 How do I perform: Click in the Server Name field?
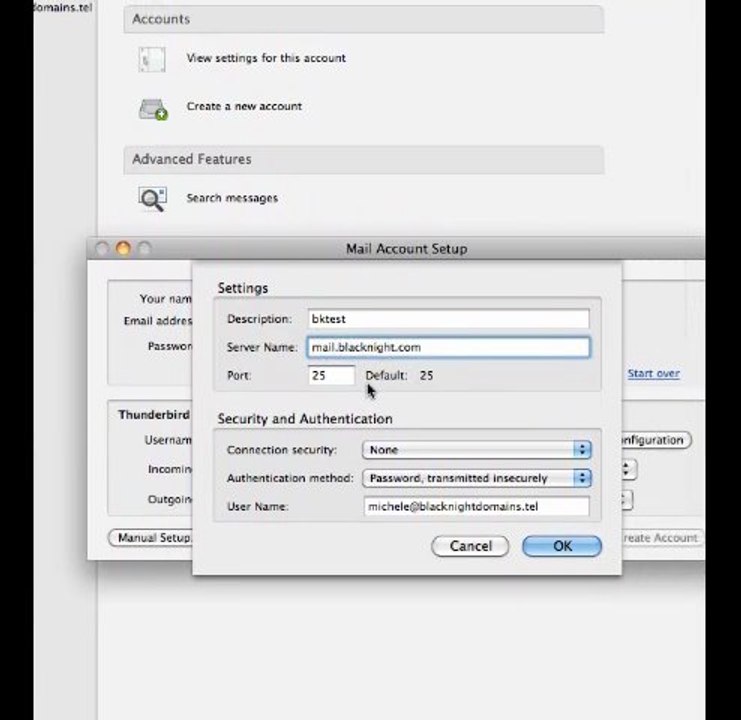coord(448,347)
